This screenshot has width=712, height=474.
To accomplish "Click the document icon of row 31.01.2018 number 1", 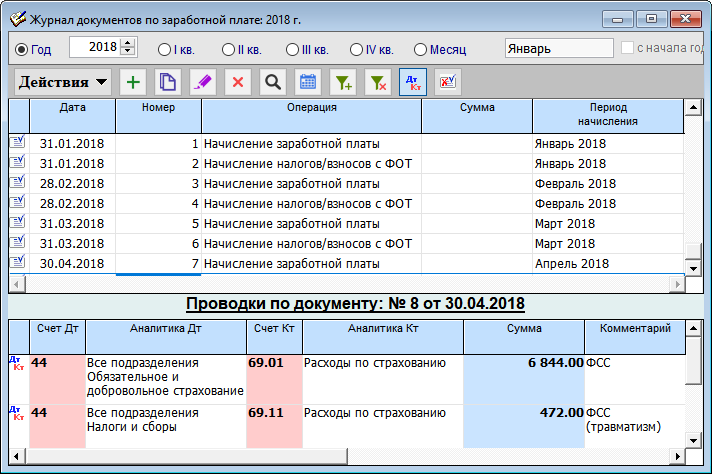I will [x=18, y=142].
